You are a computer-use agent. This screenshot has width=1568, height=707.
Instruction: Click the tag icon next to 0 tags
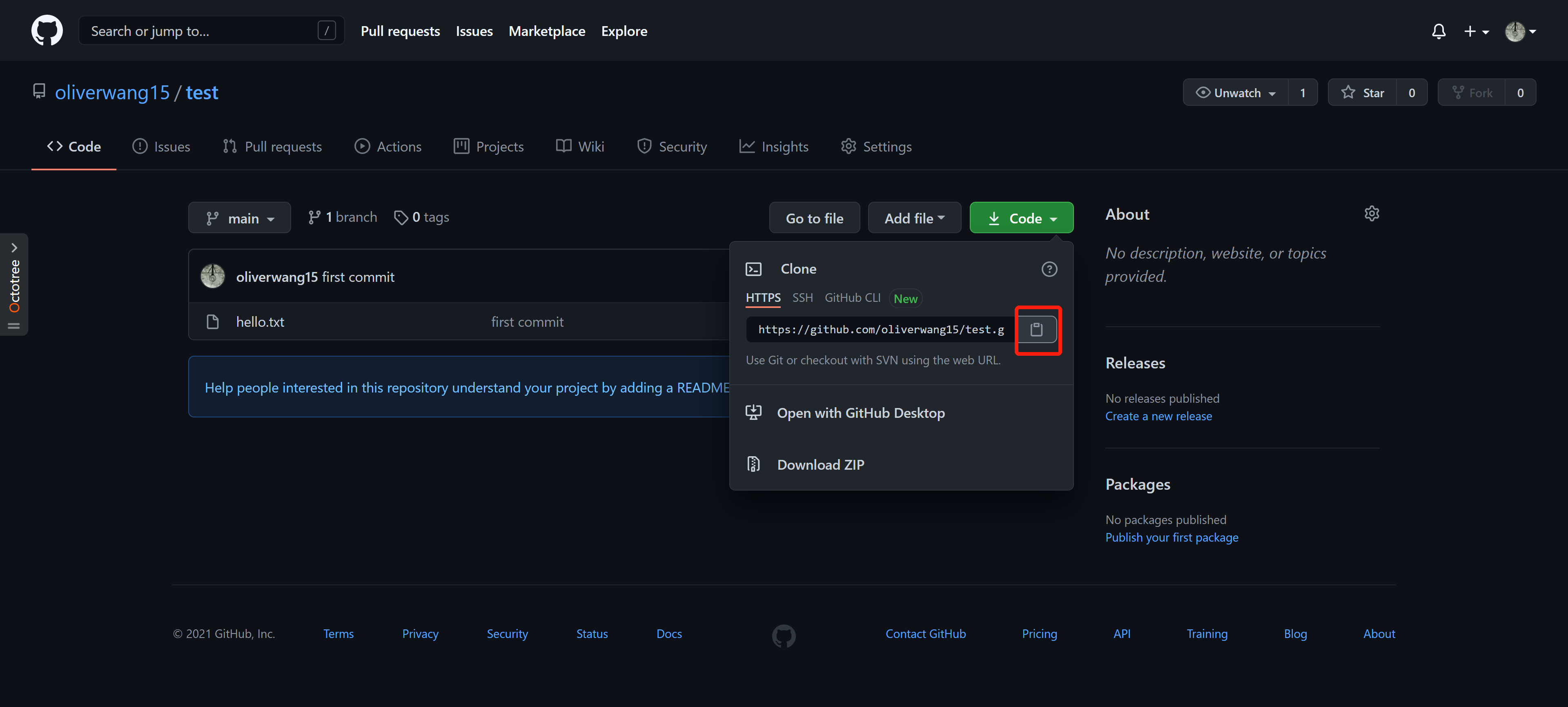[x=401, y=217]
